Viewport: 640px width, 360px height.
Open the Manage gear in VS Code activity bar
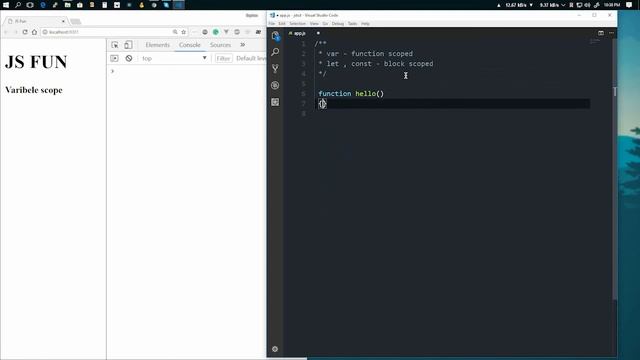(275, 349)
